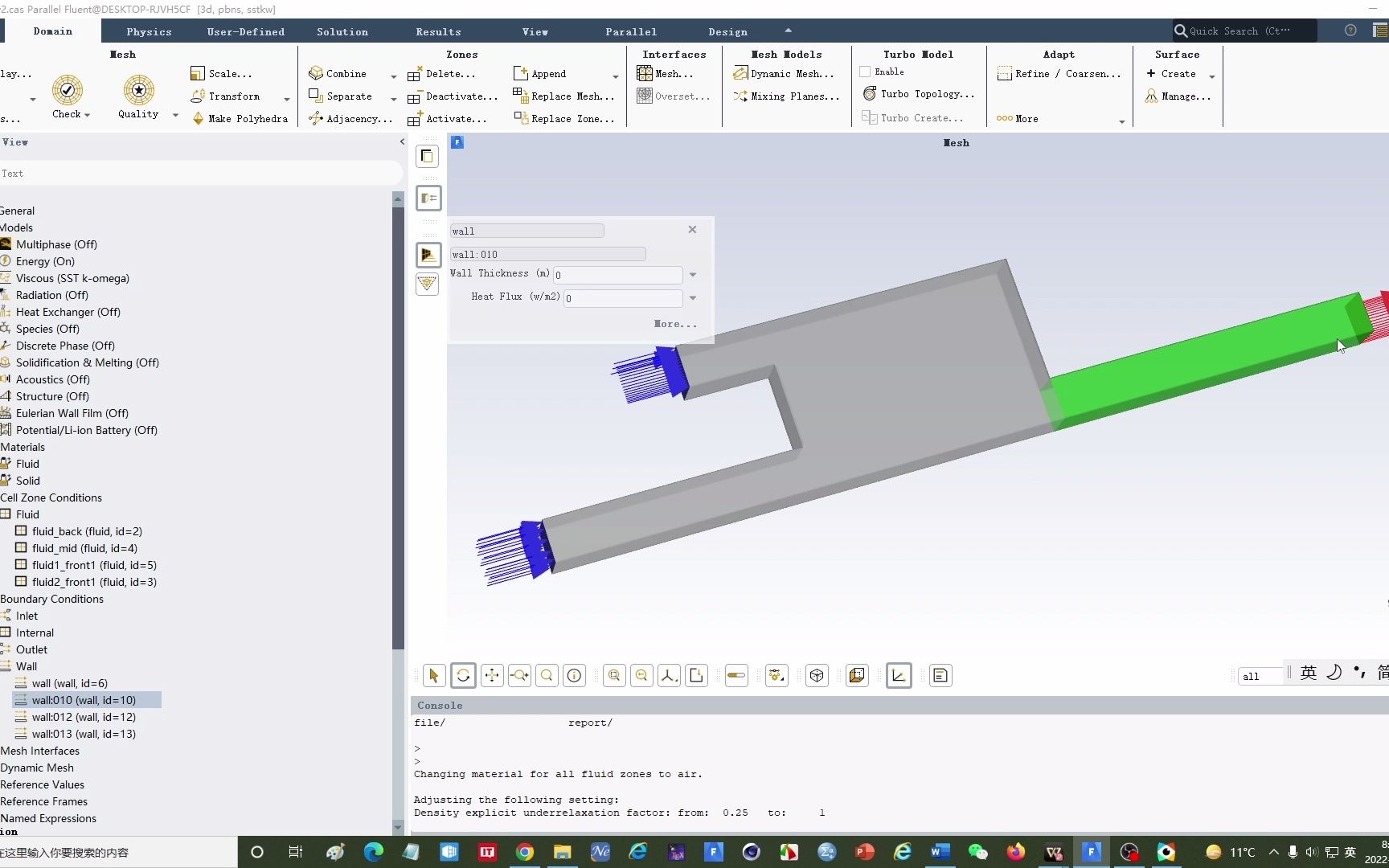Open the User-Defined ribbon tab
Image resolution: width=1389 pixels, height=868 pixels.
point(246,31)
